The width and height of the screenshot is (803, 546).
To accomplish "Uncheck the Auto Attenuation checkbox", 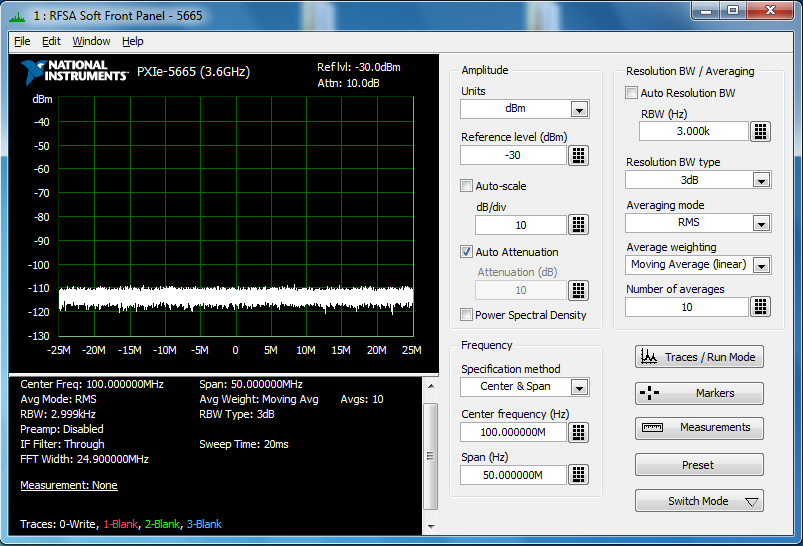I will pyautogui.click(x=466, y=252).
